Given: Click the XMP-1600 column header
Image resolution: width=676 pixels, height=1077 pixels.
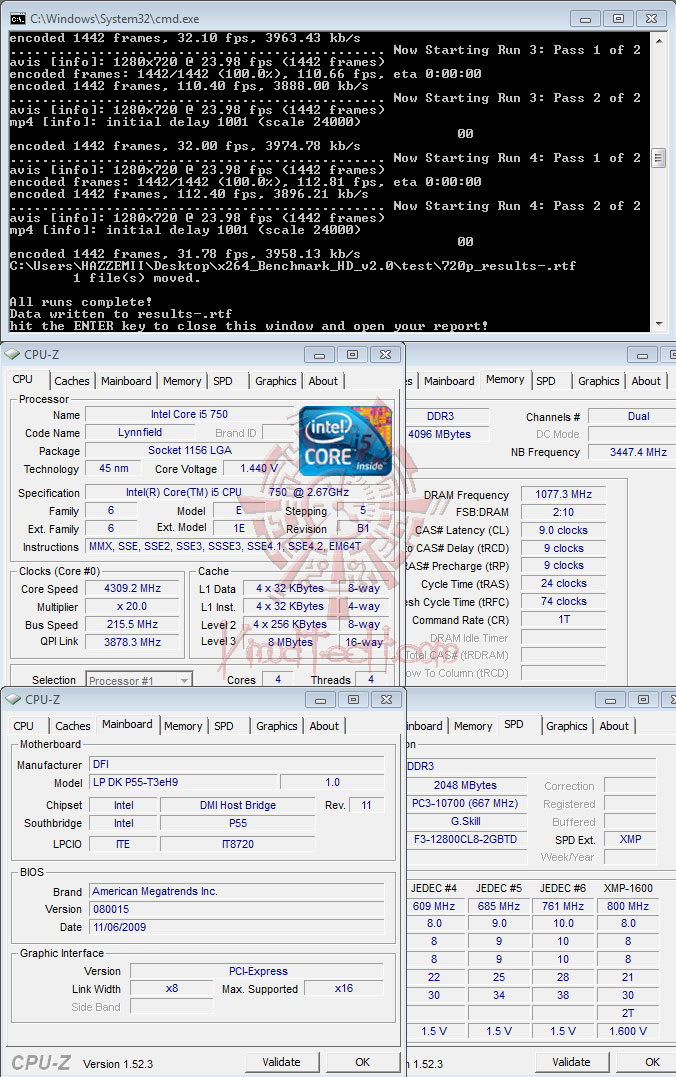Looking at the screenshot, I should (x=628, y=888).
